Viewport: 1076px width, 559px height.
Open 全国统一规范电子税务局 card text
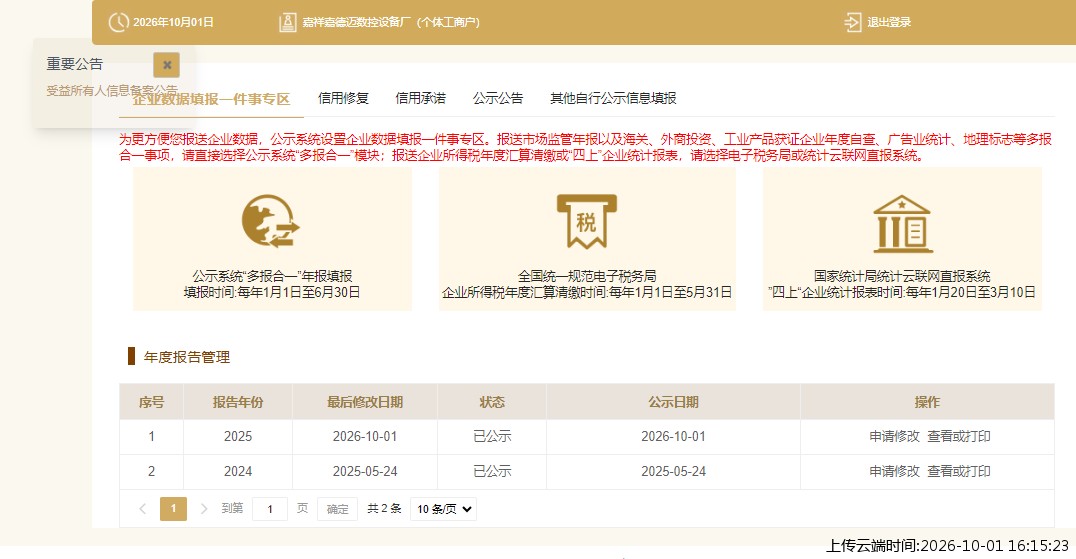(x=587, y=276)
